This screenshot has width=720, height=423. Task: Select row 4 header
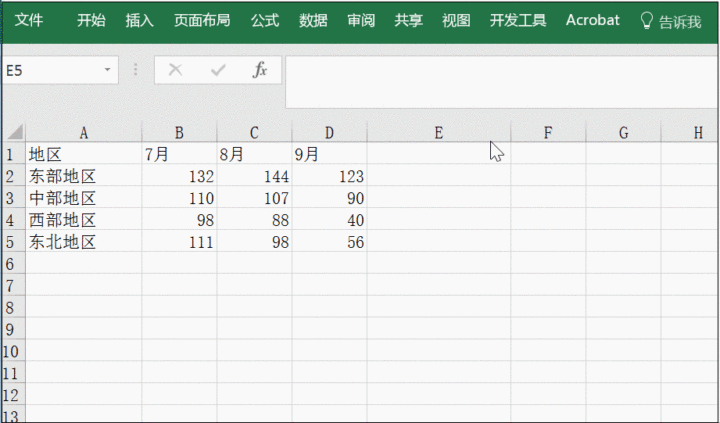pos(14,220)
